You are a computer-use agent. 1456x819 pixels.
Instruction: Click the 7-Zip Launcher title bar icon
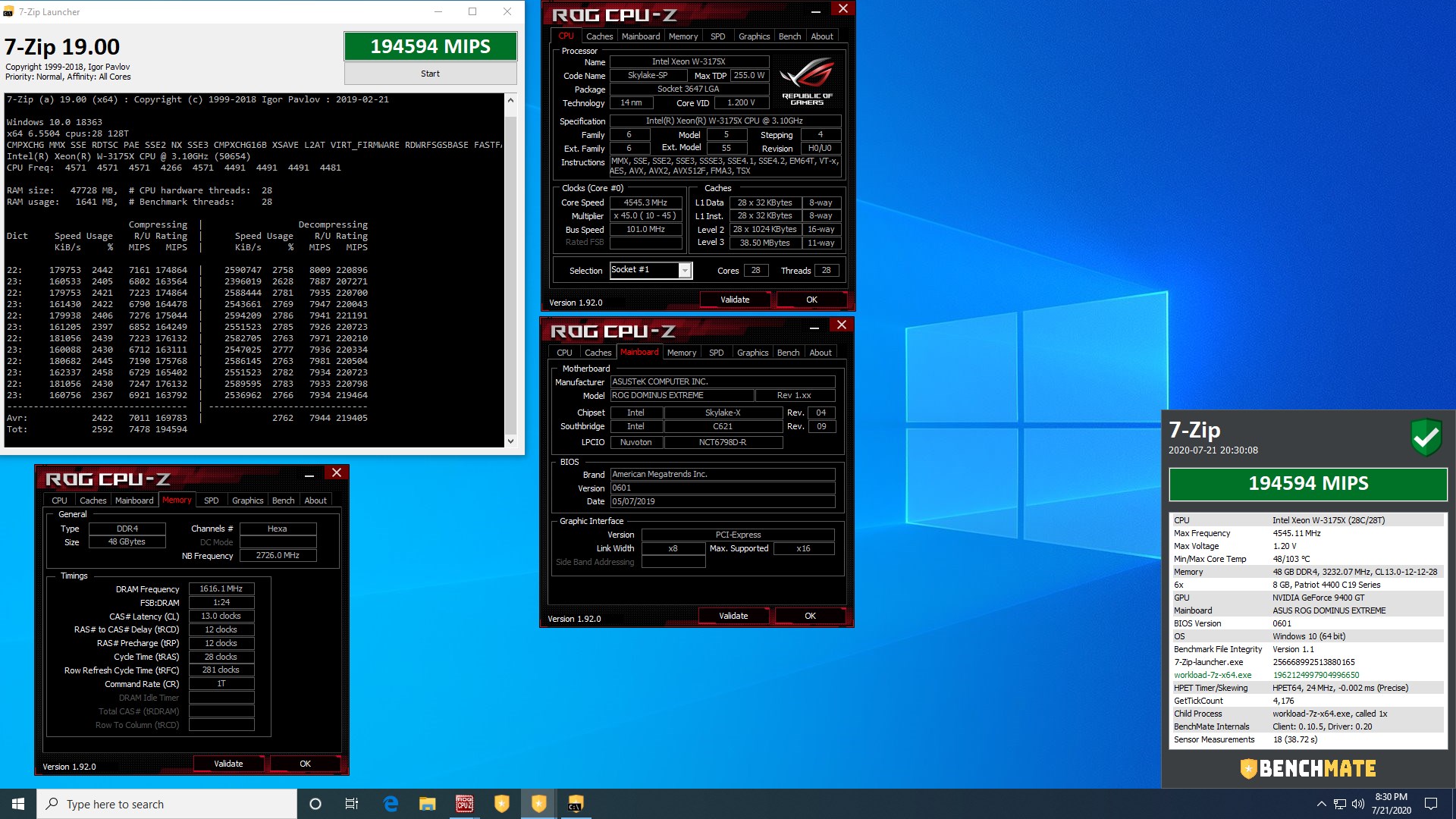pyautogui.click(x=8, y=12)
